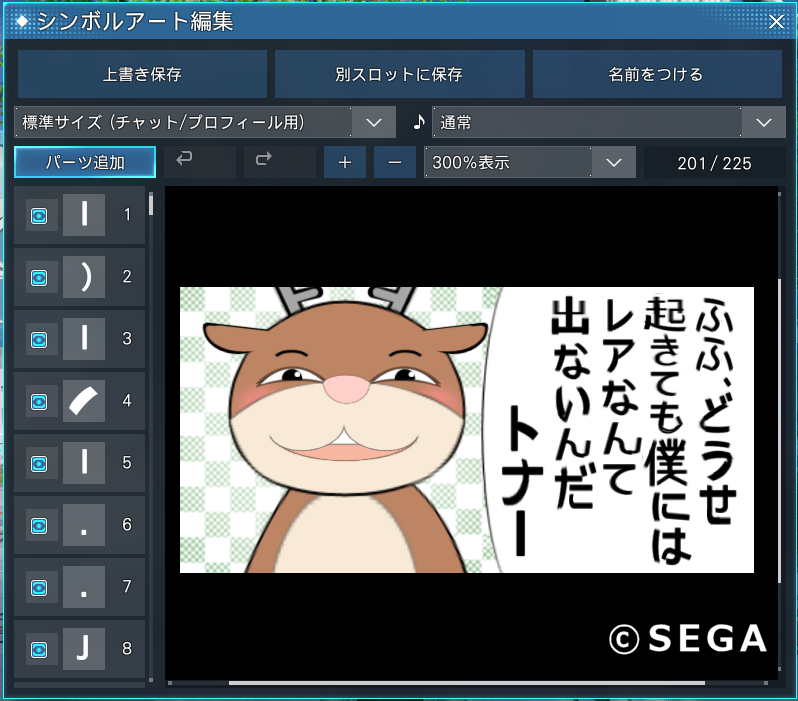Toggle visibility eye of layer 3
The height and width of the screenshot is (701, 798).
[39, 340]
